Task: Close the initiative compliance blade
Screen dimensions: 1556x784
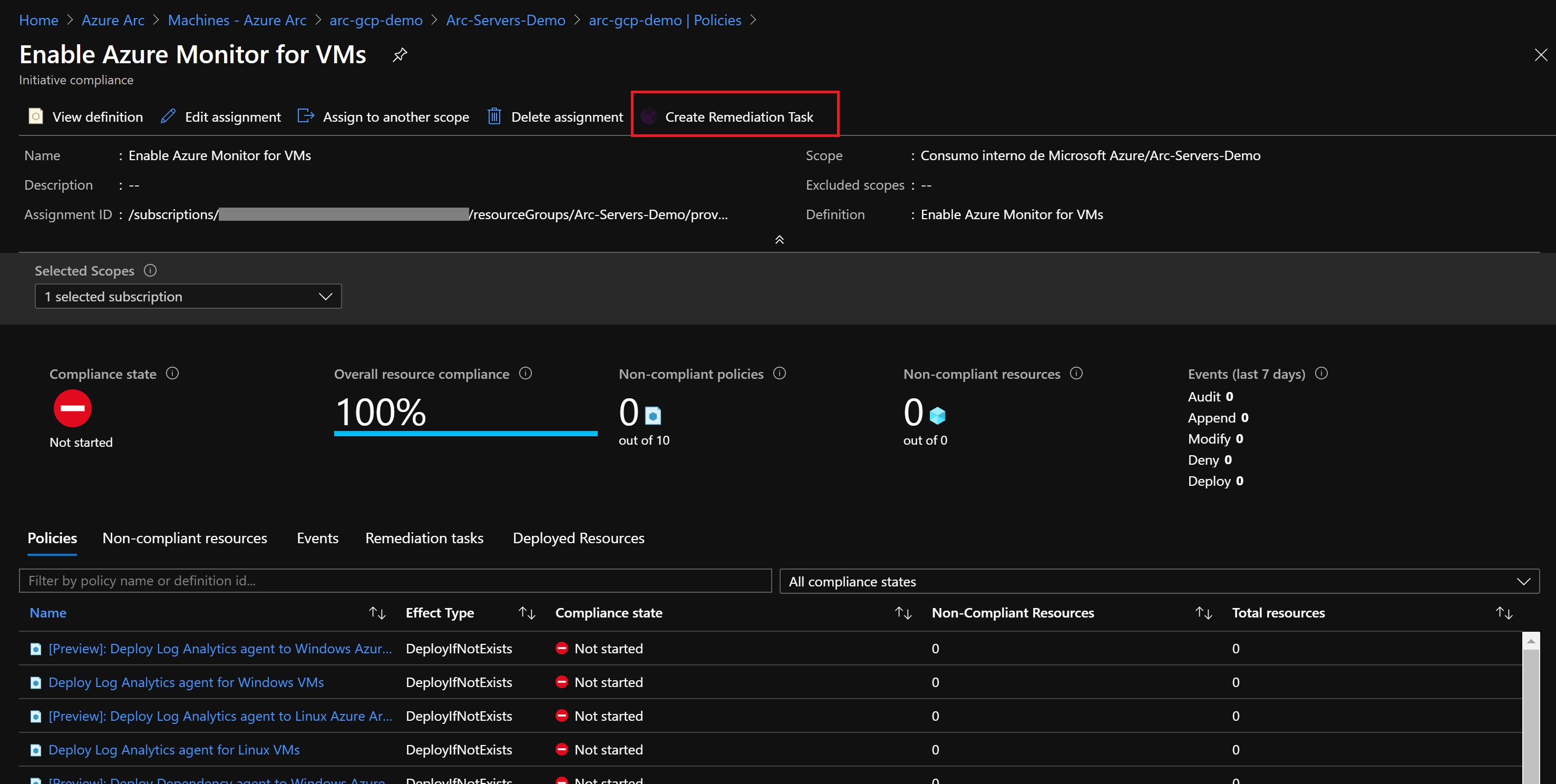Action: click(x=1540, y=55)
